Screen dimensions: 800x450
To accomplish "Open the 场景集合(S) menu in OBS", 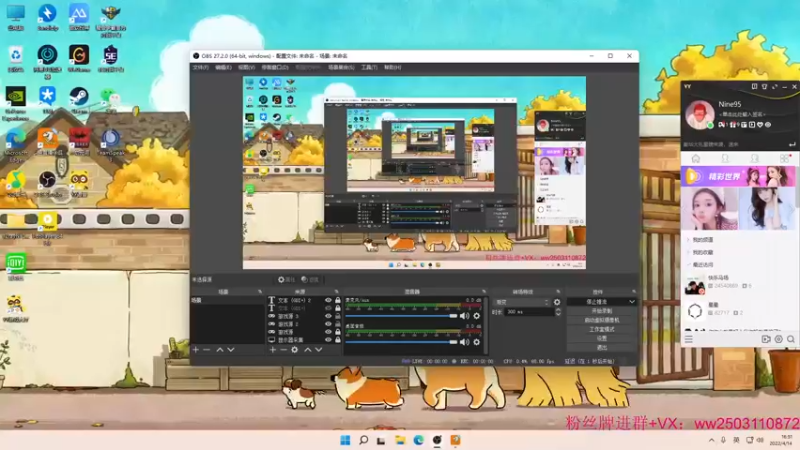I will (341, 67).
